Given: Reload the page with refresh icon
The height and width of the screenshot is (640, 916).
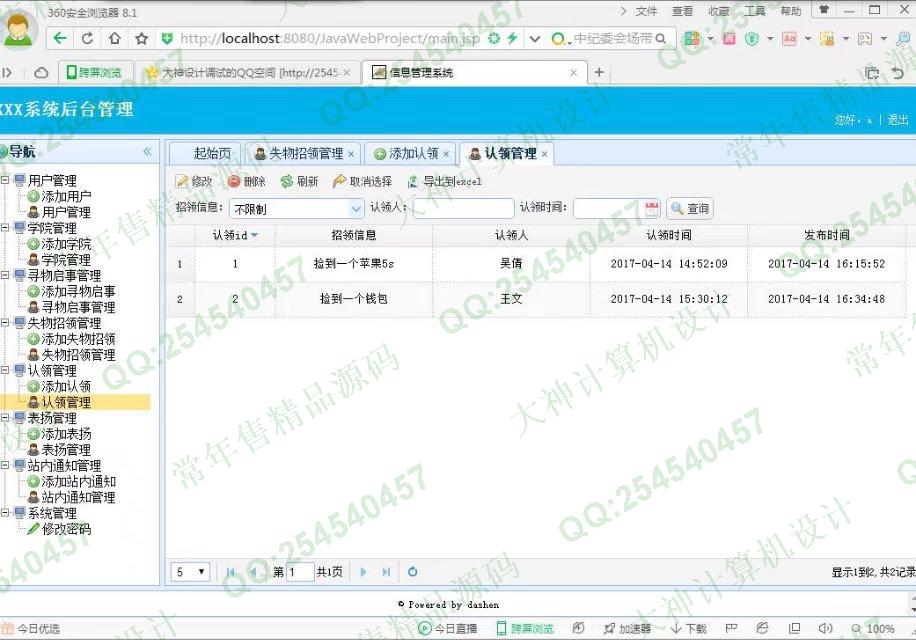Looking at the screenshot, I should pos(87,39).
